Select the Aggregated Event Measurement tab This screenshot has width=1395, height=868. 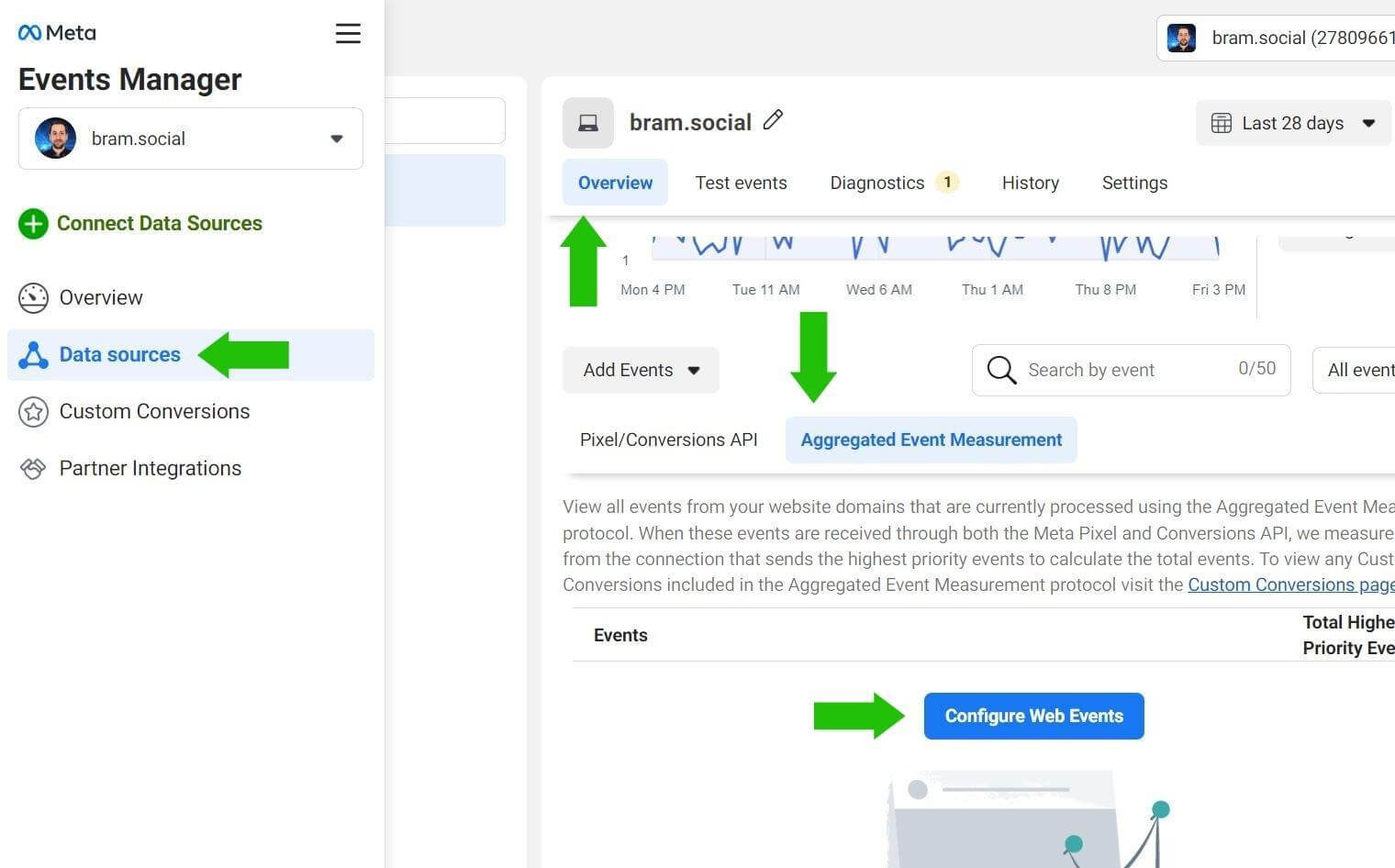(x=931, y=440)
